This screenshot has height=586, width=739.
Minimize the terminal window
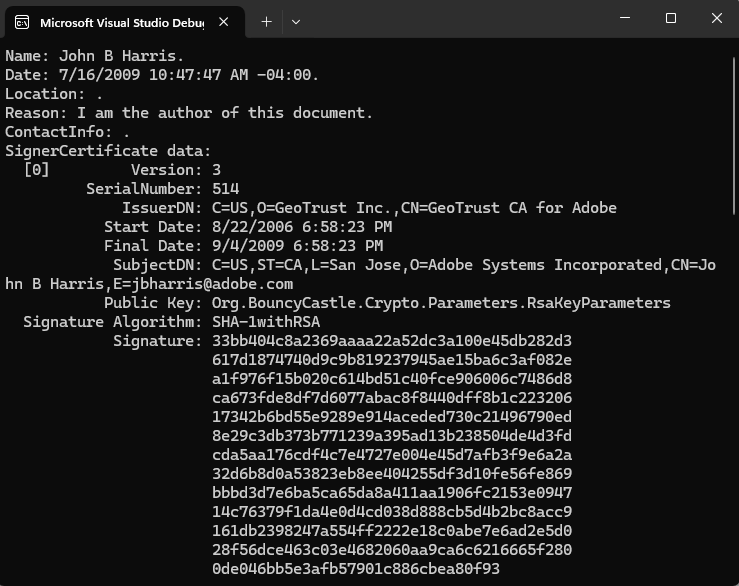624,19
